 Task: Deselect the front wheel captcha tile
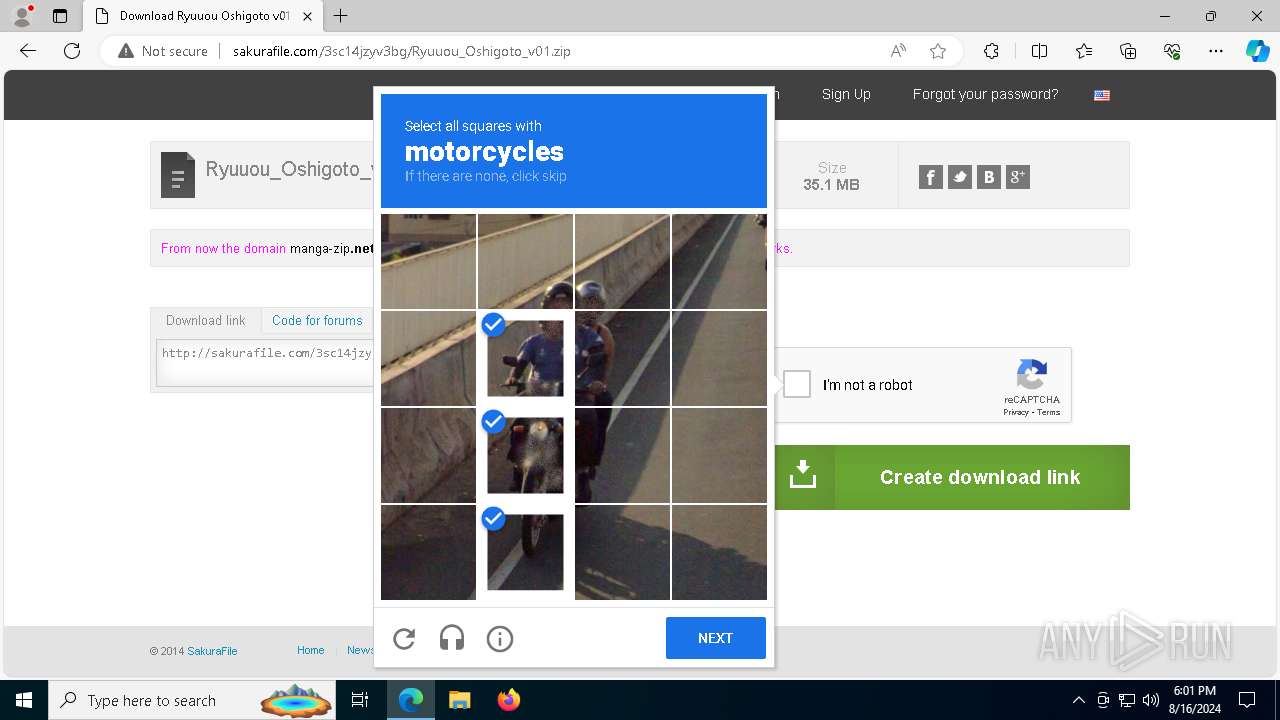pyautogui.click(x=525, y=552)
